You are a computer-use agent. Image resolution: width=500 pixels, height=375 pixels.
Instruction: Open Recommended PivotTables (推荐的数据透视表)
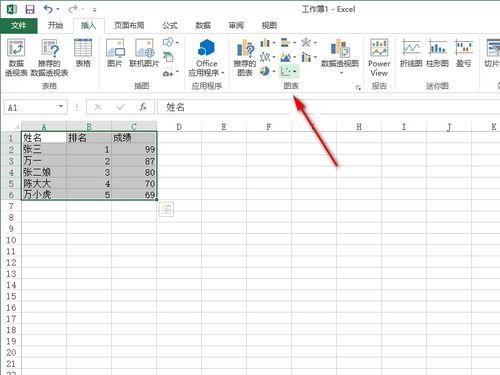click(49, 57)
